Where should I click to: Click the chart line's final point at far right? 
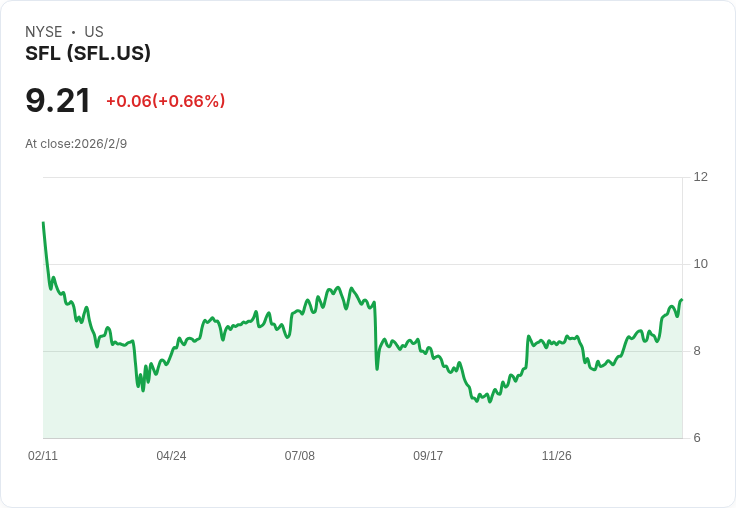(x=681, y=299)
